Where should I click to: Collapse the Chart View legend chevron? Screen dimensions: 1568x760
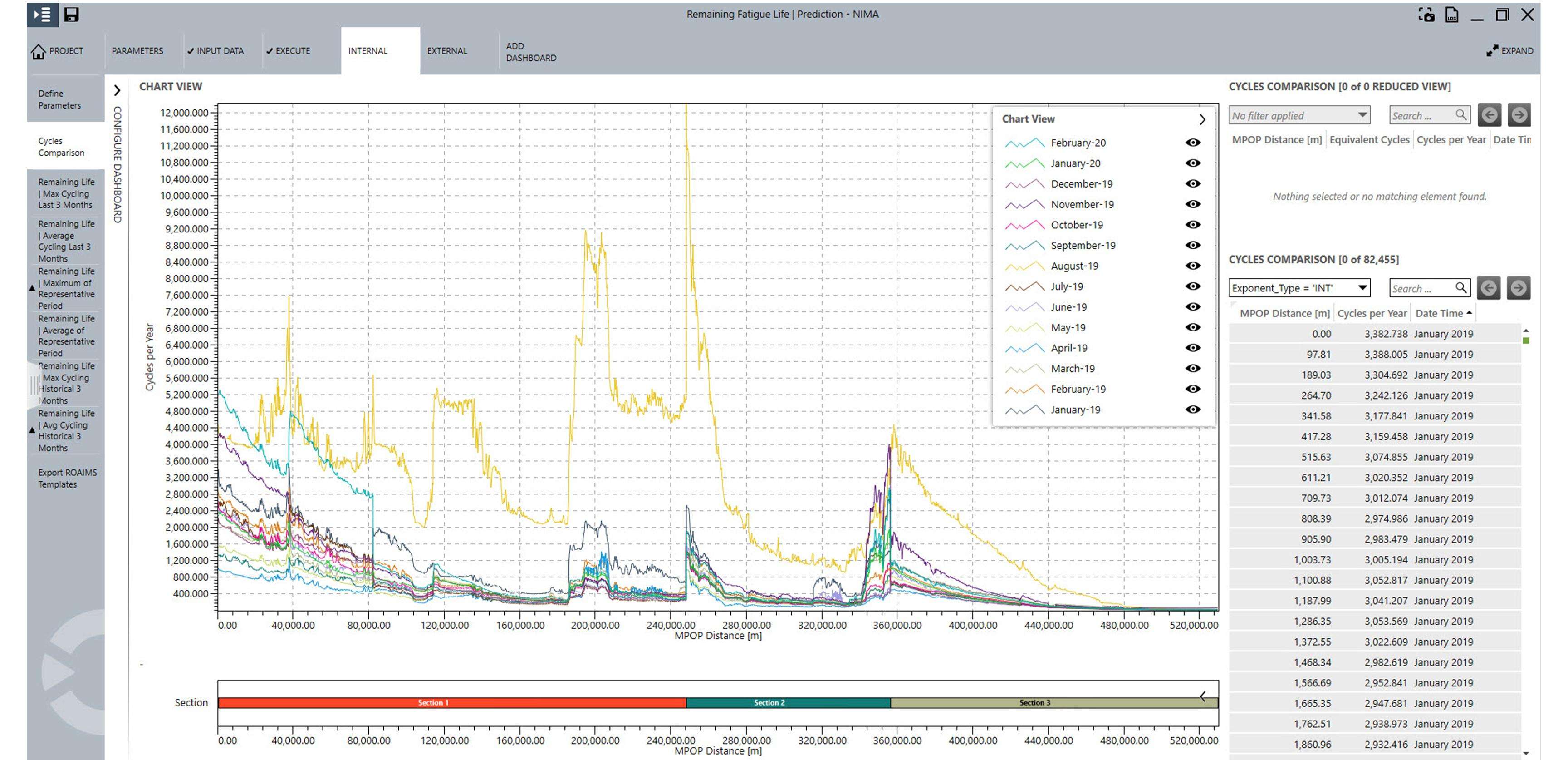tap(1202, 119)
